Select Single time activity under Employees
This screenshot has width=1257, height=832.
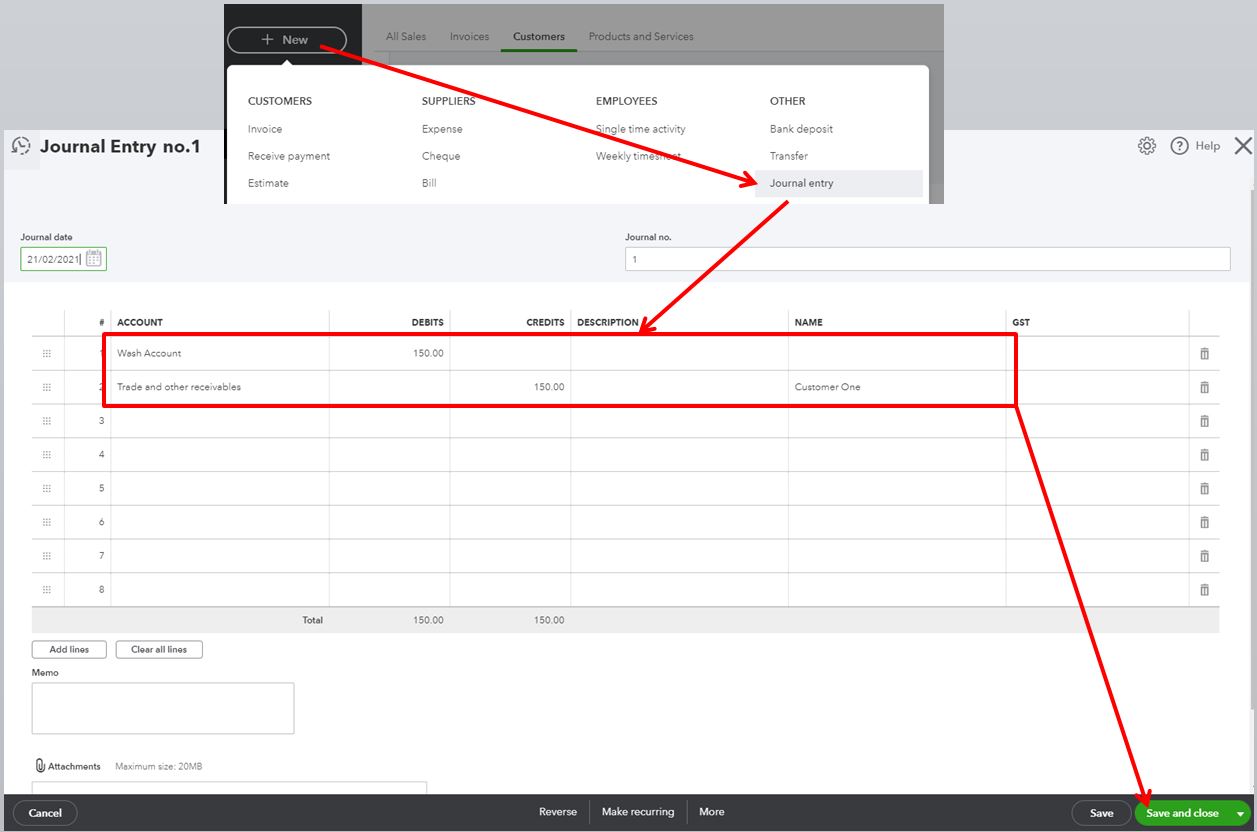(x=641, y=129)
